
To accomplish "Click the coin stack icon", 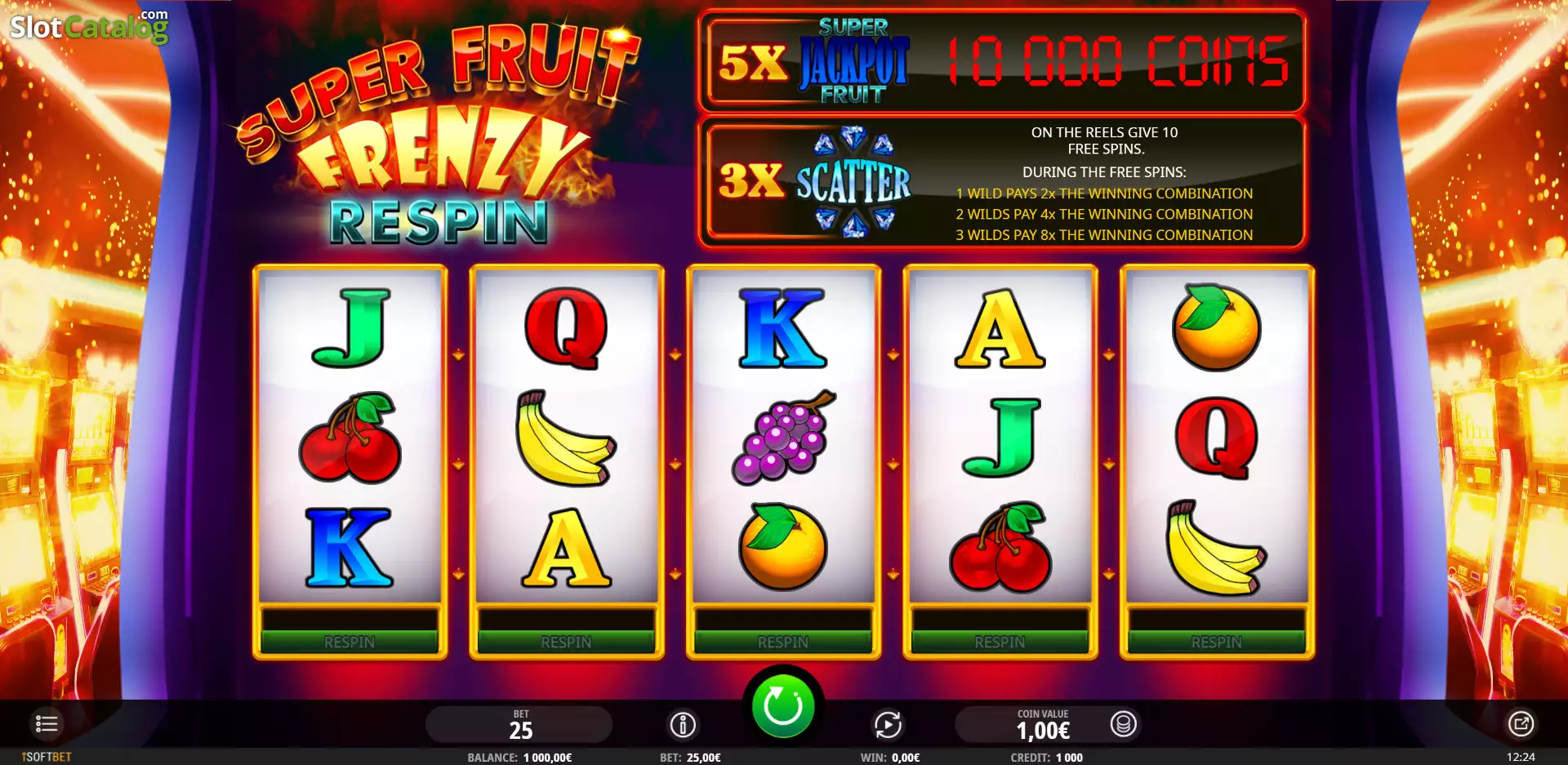I will coord(1124,723).
